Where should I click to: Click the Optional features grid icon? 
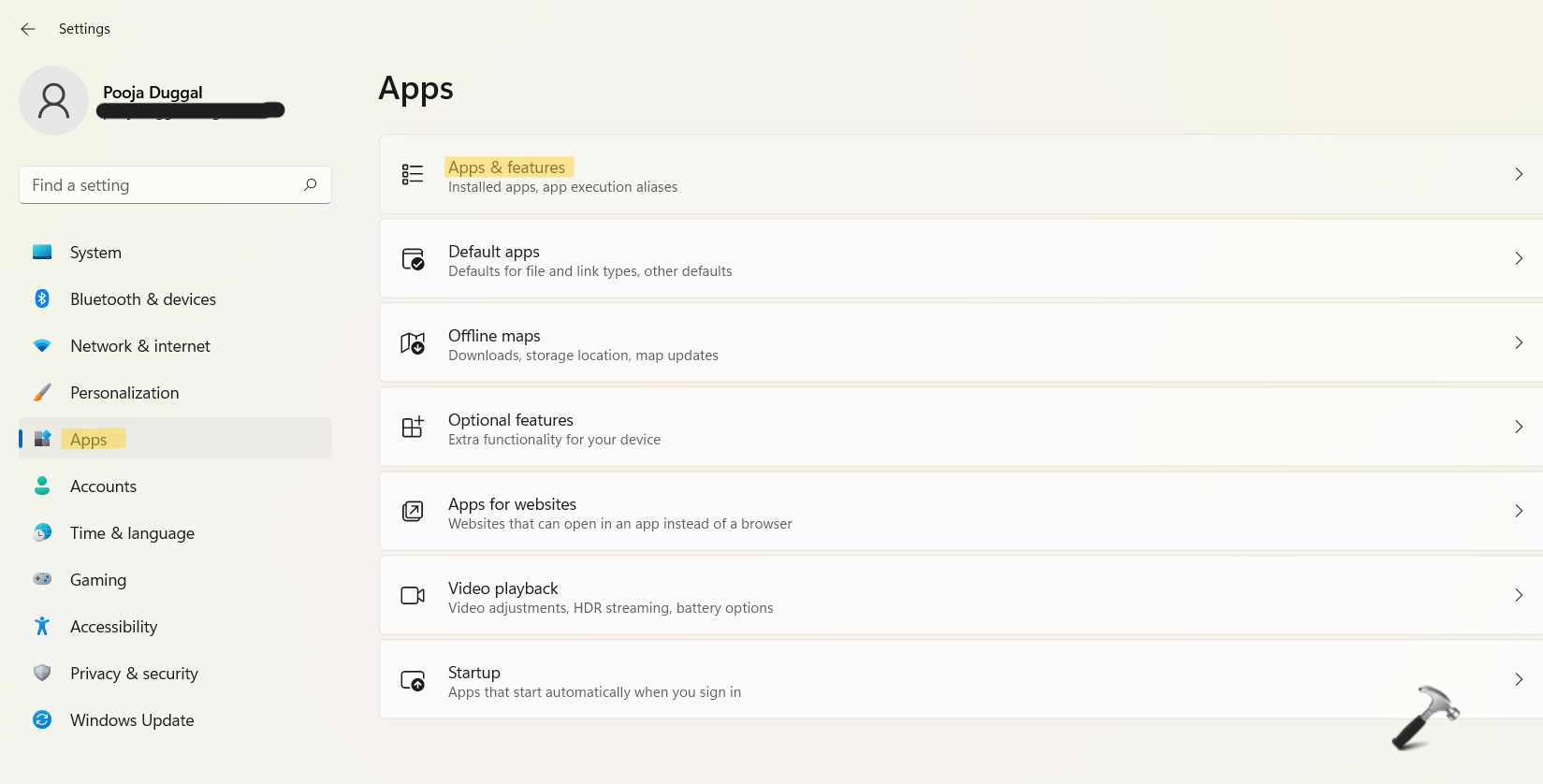413,428
